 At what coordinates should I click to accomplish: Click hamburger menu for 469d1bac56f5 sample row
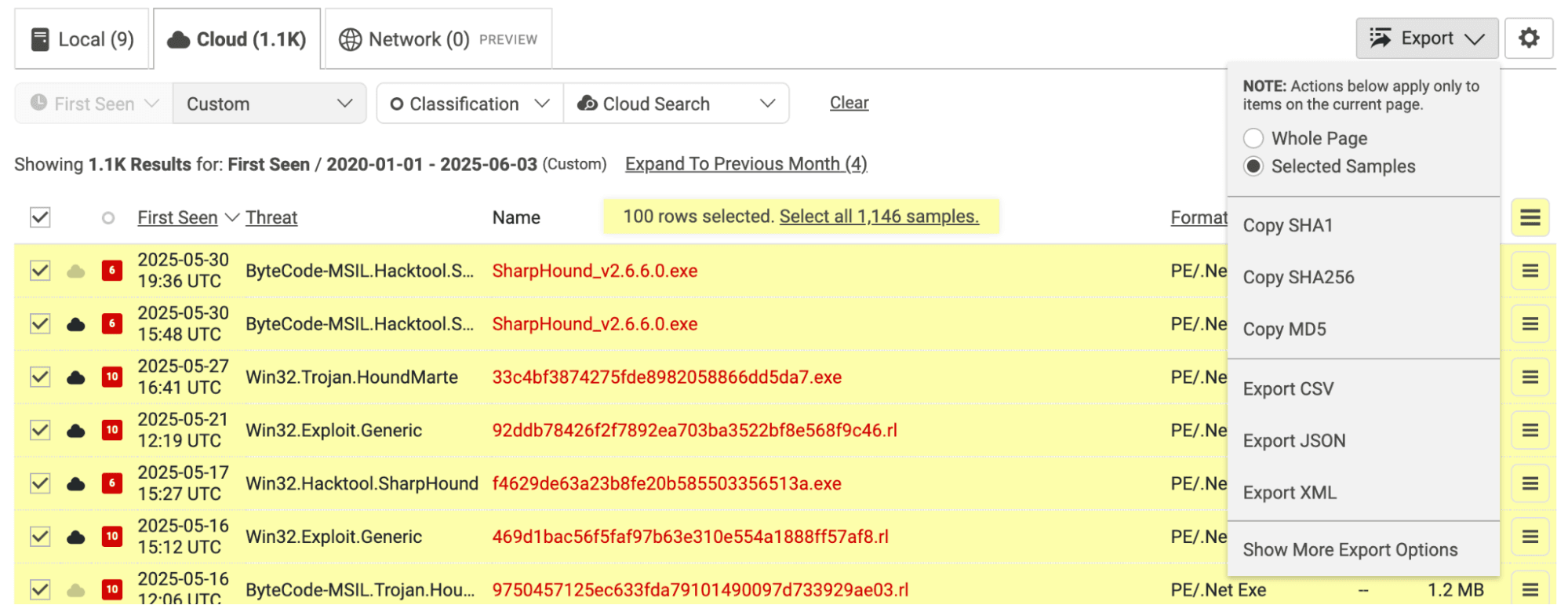pyautogui.click(x=1530, y=537)
